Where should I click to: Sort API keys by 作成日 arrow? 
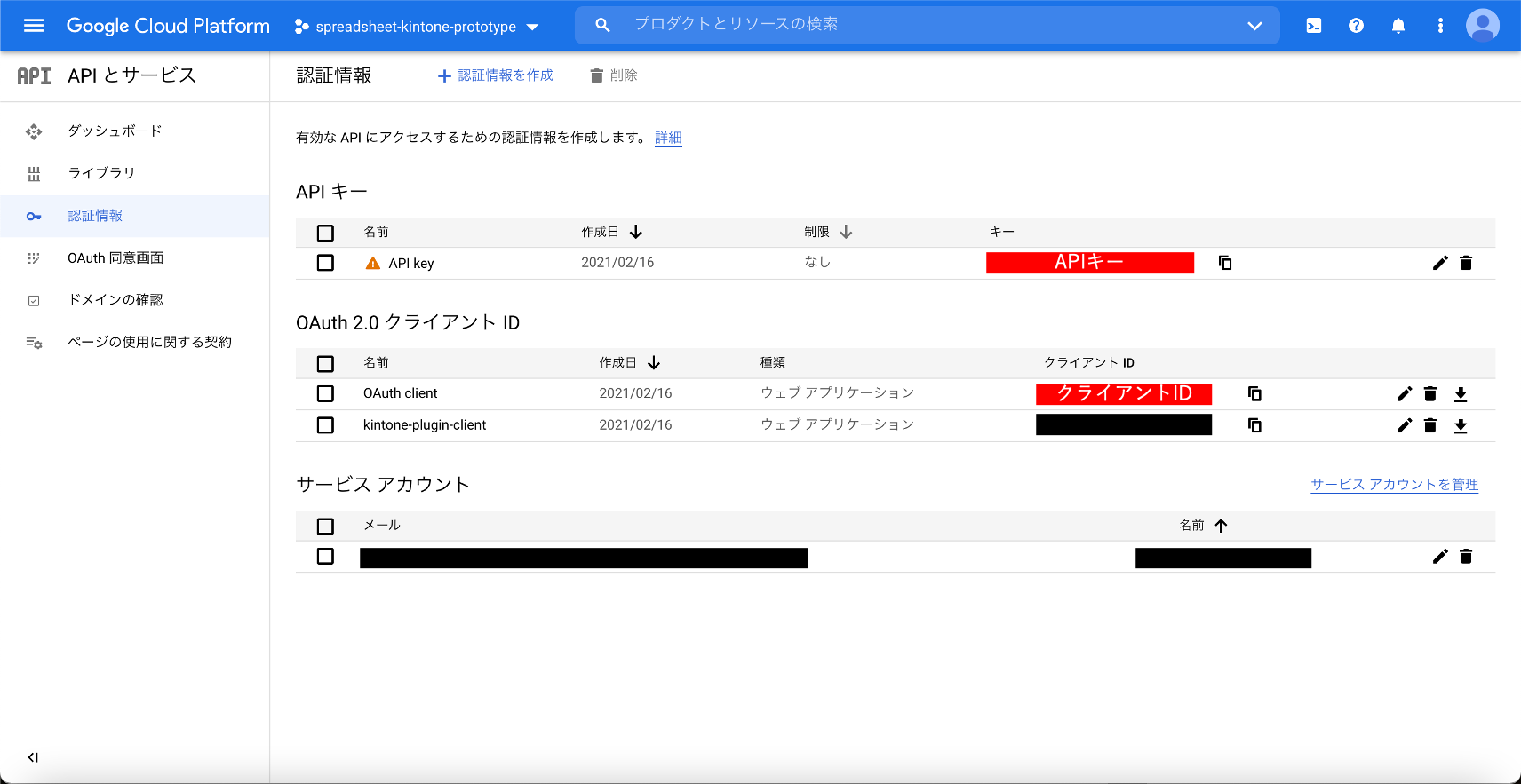point(636,232)
